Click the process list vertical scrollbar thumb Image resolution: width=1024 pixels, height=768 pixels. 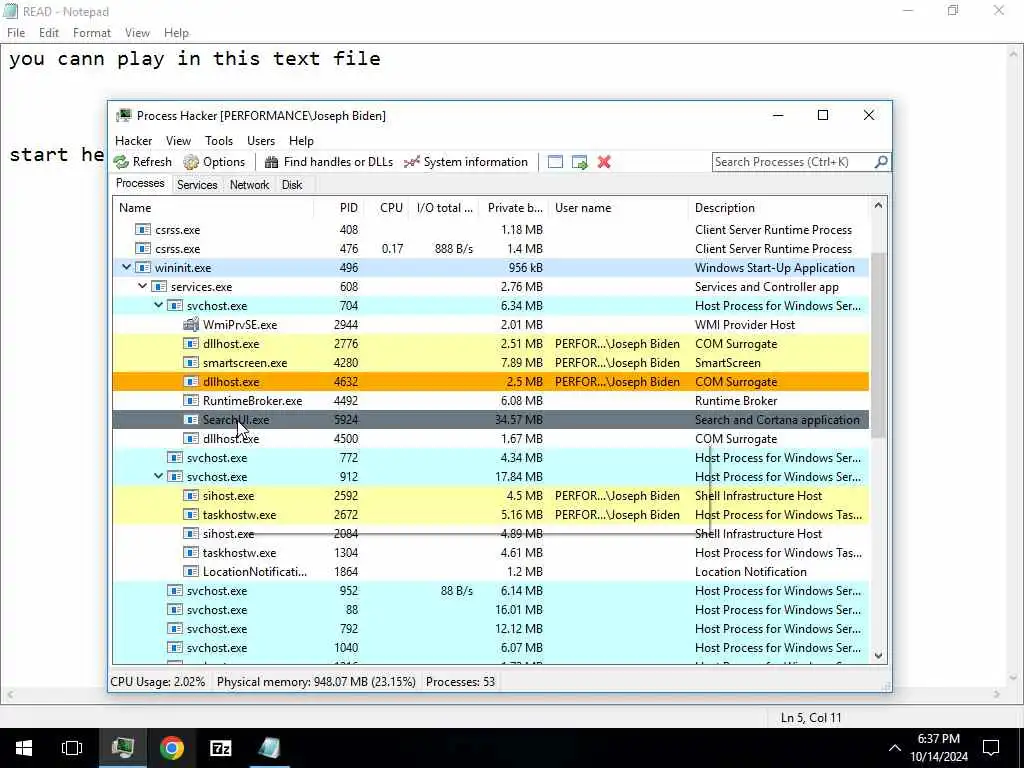pos(878,345)
